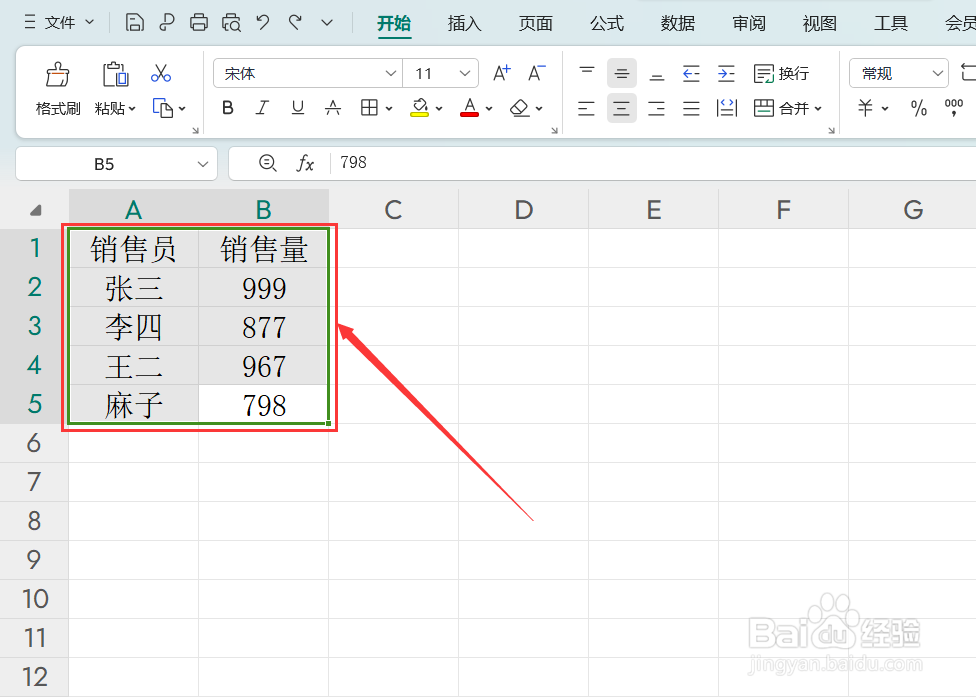
Task: Open the font size dropdown showing 11
Action: (465, 72)
